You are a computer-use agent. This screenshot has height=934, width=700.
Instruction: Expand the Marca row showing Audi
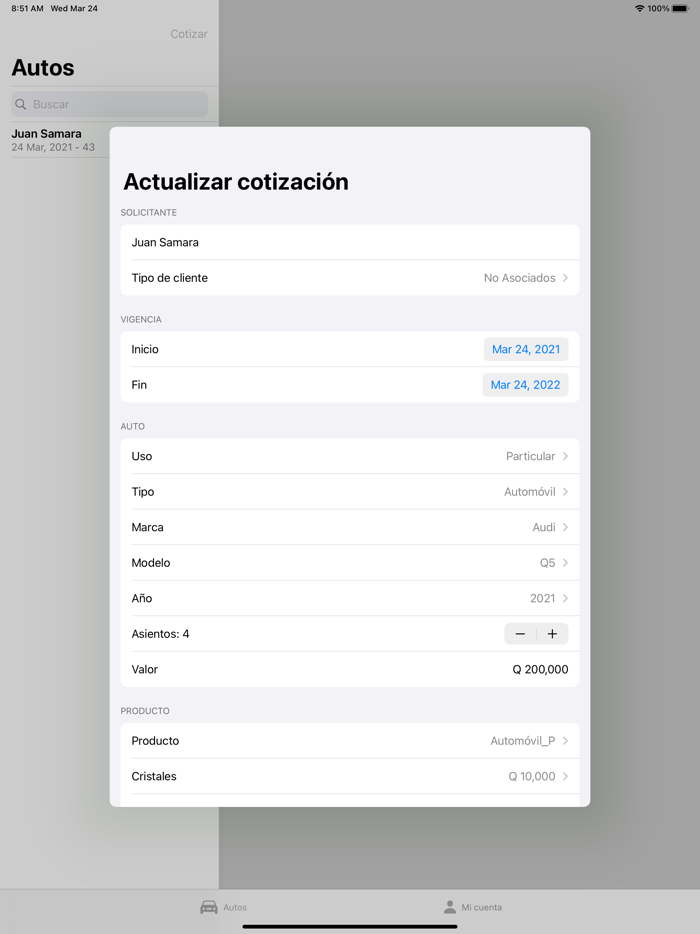350,527
